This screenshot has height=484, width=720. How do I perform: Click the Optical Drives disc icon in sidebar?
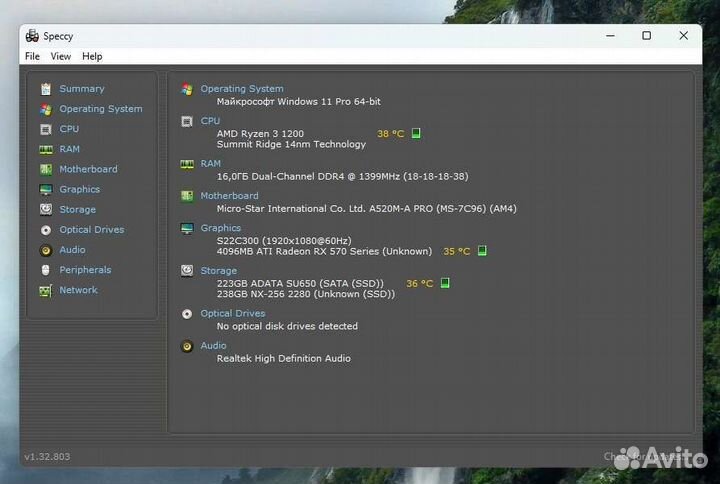[46, 230]
